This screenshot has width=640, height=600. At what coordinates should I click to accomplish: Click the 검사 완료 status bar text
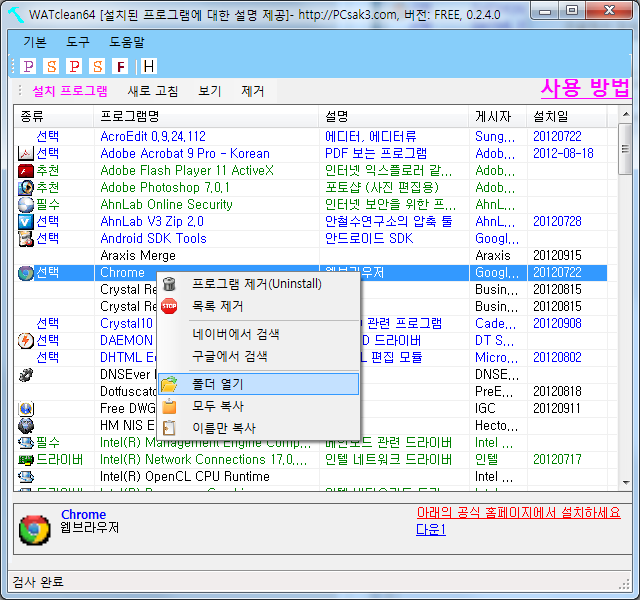pyautogui.click(x=38, y=582)
